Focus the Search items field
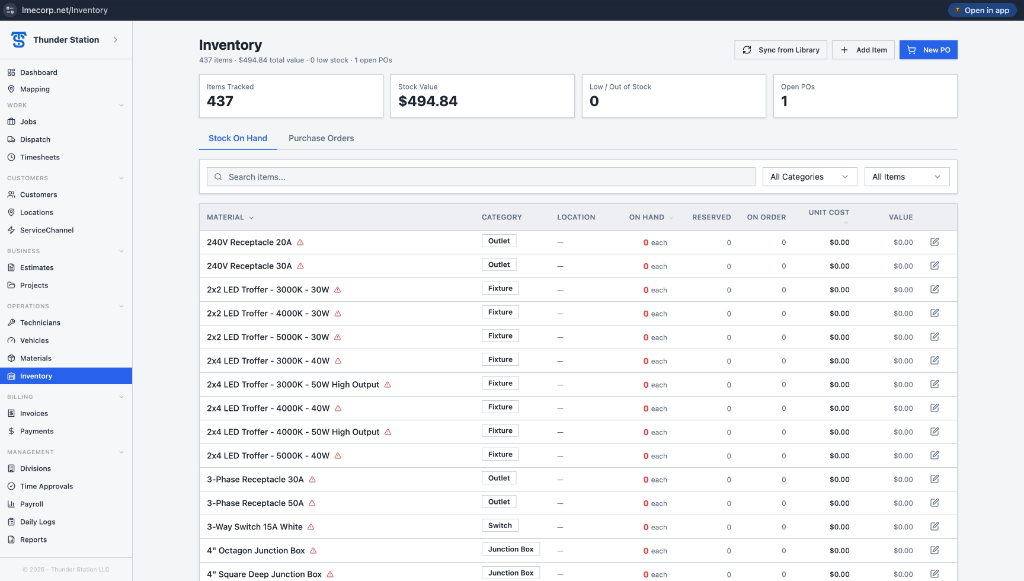The width and height of the screenshot is (1024, 581). pyautogui.click(x=481, y=177)
